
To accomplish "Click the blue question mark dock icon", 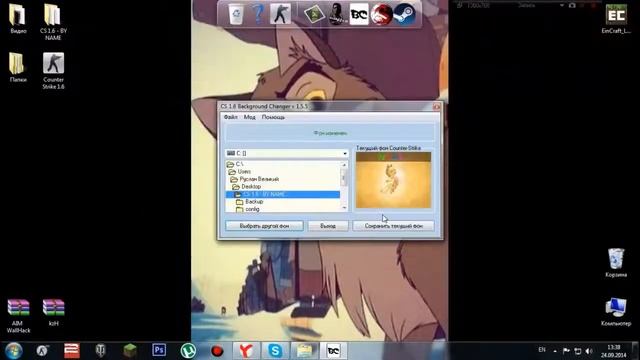I will pos(258,13).
